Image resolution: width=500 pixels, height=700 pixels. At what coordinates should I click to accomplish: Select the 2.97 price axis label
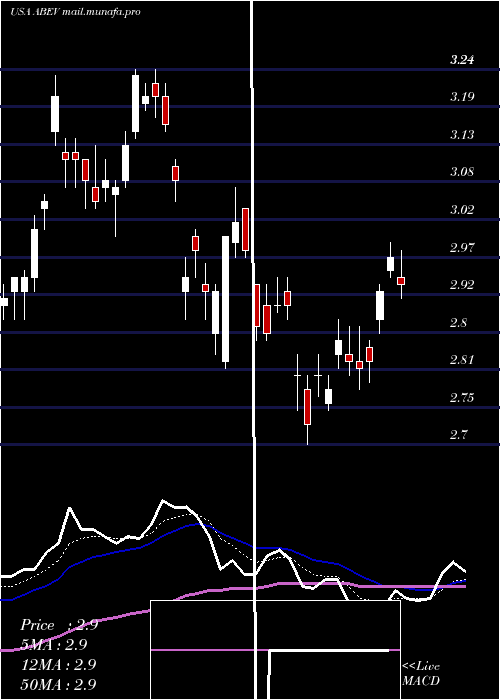click(462, 247)
